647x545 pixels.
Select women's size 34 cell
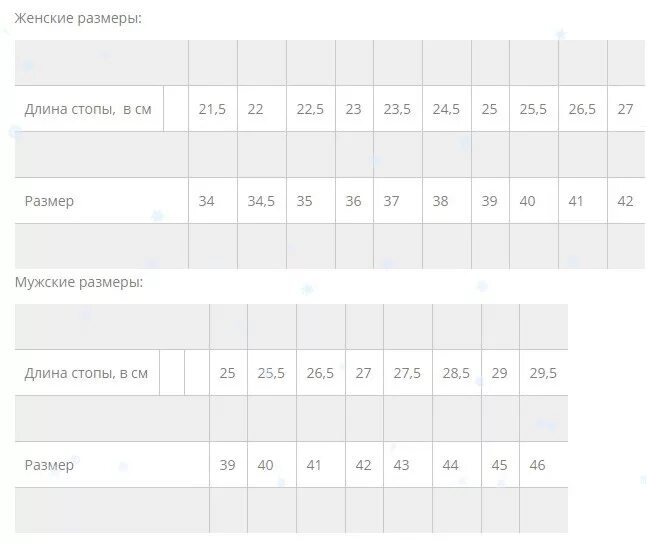pos(206,201)
